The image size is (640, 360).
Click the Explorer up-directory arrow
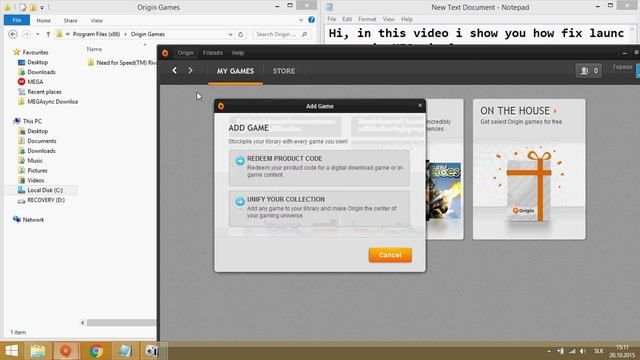(48, 34)
